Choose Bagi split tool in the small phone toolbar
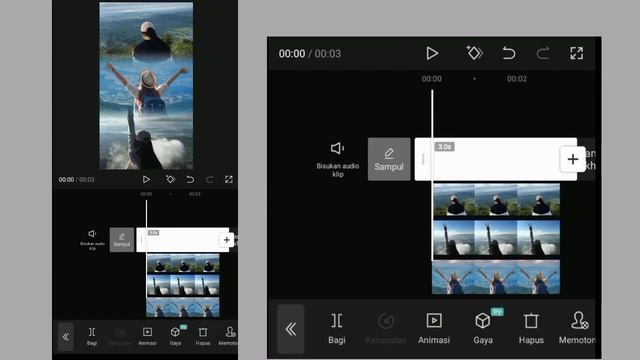This screenshot has height=360, width=640. (x=92, y=337)
